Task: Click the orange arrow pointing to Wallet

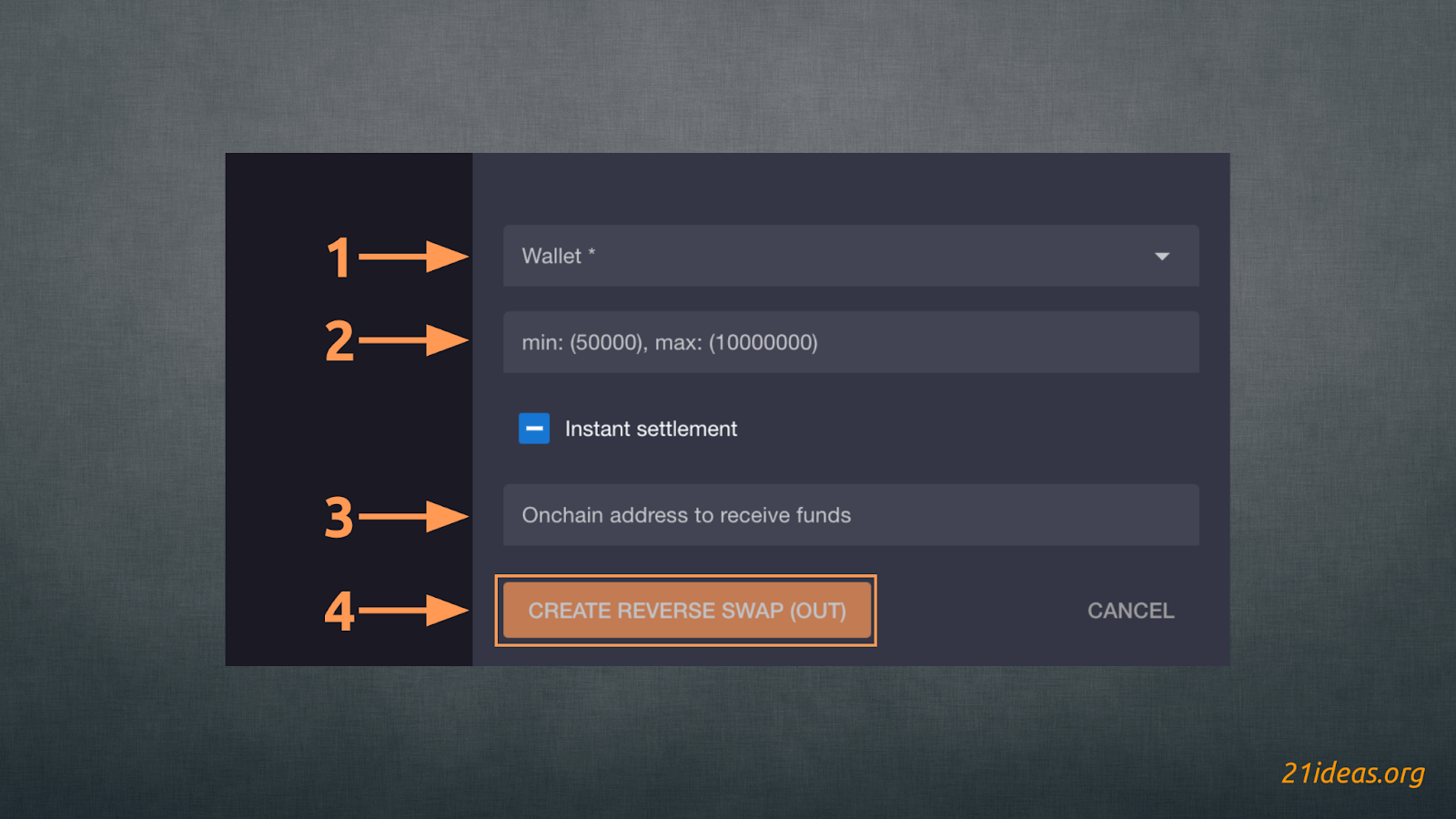Action: point(414,257)
